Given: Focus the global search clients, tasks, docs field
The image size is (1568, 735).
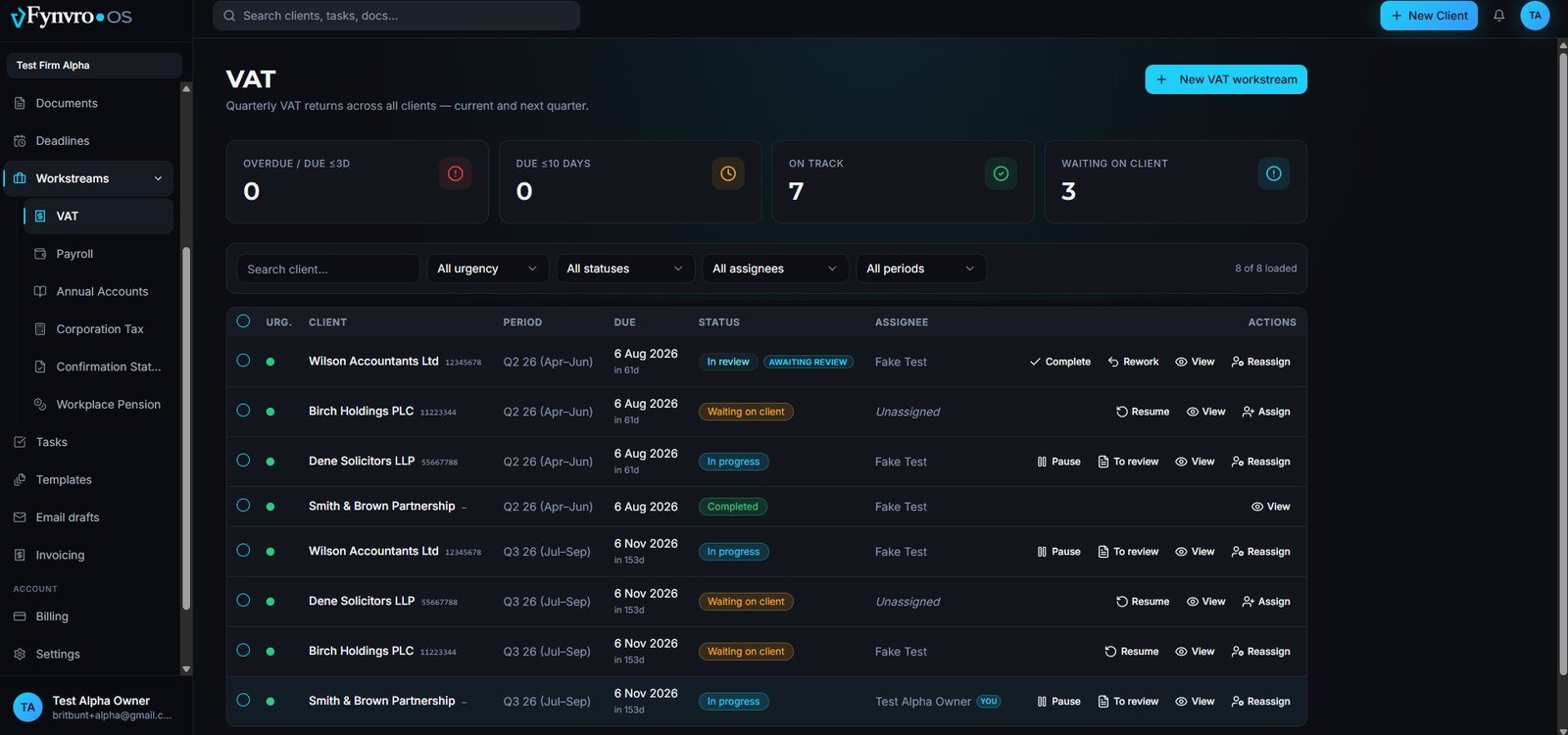Looking at the screenshot, I should pyautogui.click(x=396, y=16).
